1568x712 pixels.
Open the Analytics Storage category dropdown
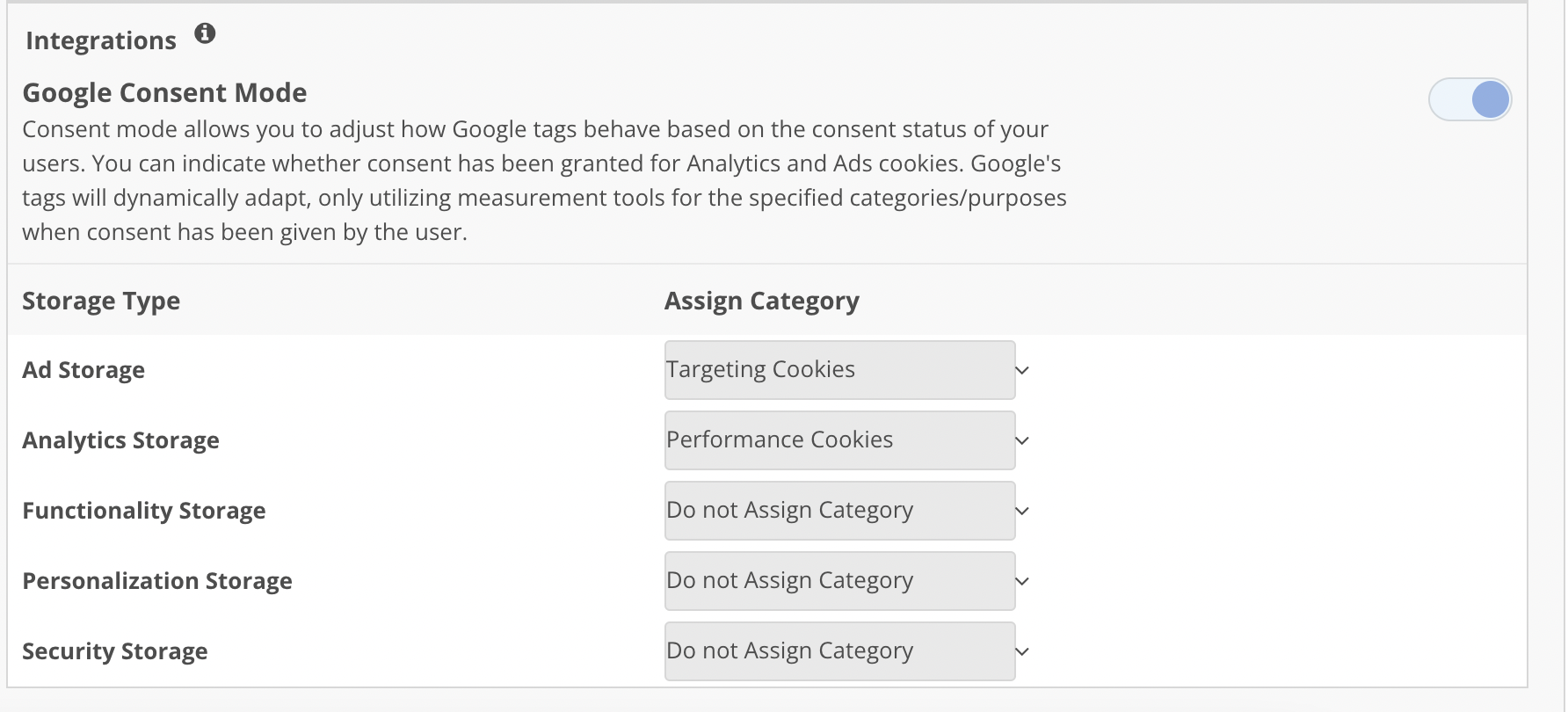click(839, 440)
